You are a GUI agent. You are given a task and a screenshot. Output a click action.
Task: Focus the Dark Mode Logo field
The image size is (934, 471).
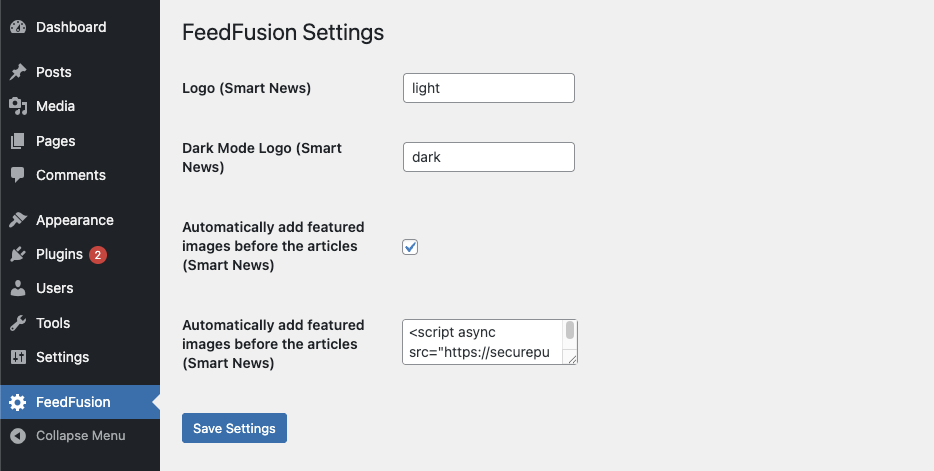point(488,157)
